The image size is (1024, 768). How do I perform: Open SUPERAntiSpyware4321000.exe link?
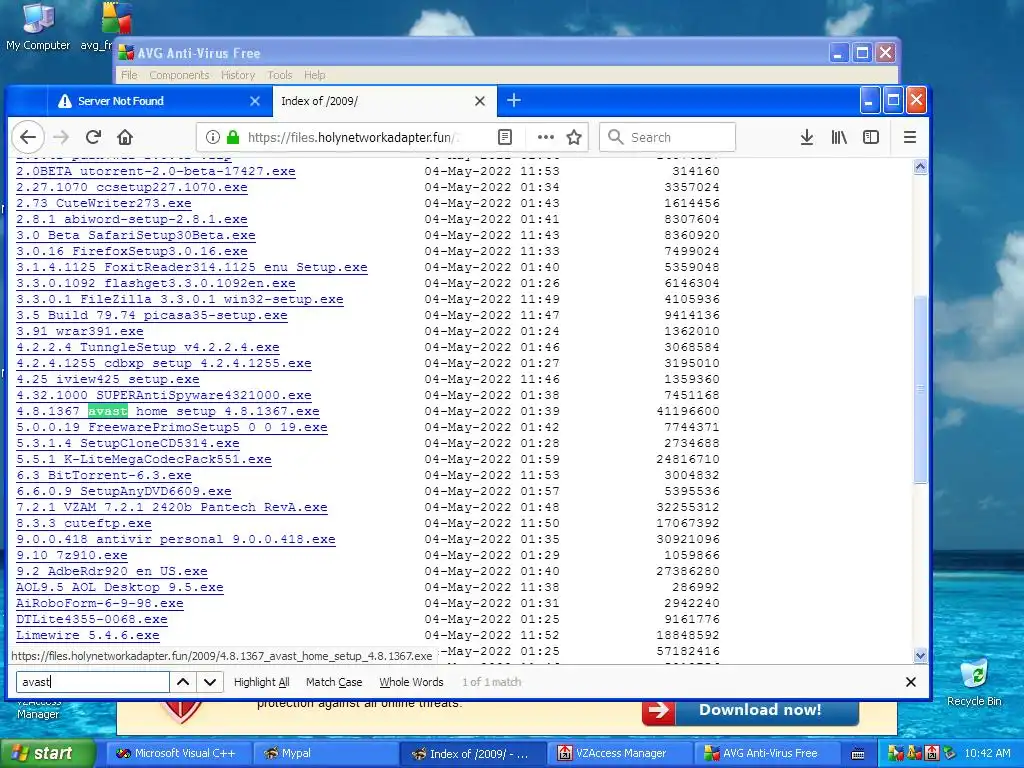(163, 395)
